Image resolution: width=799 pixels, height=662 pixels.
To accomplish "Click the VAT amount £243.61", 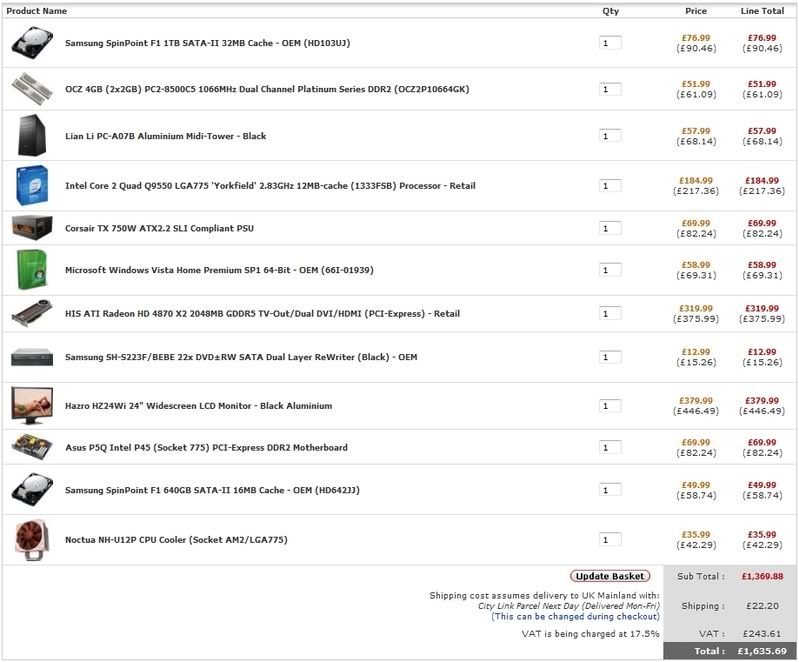I will 761,633.
